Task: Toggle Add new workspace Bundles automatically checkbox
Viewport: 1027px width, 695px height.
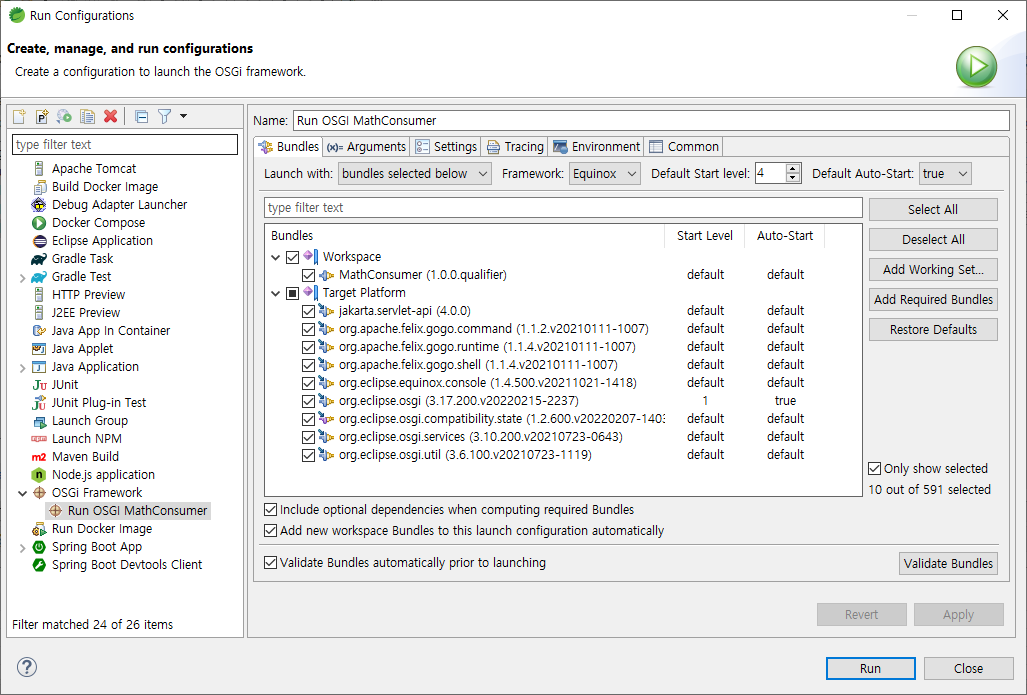Action: click(x=271, y=531)
